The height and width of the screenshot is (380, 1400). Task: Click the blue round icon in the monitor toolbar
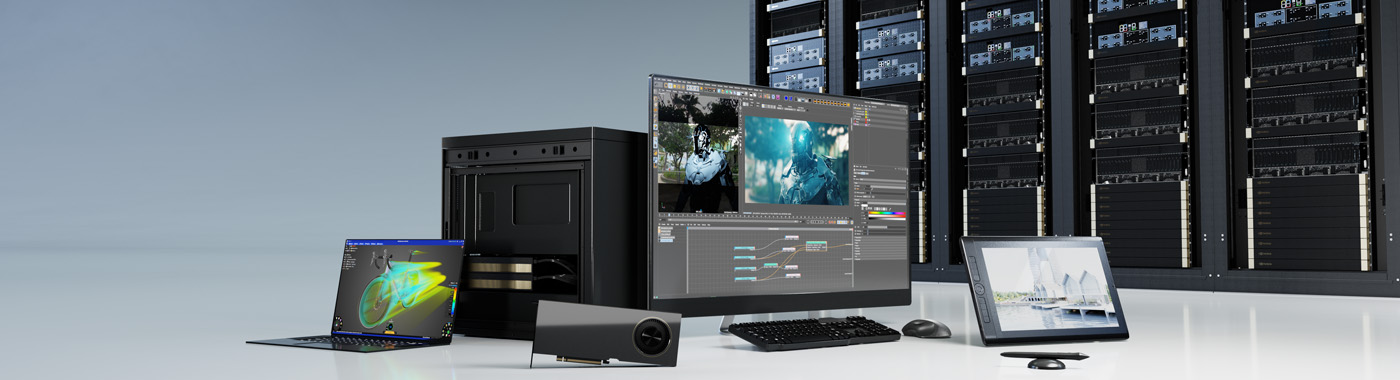[x=786, y=98]
